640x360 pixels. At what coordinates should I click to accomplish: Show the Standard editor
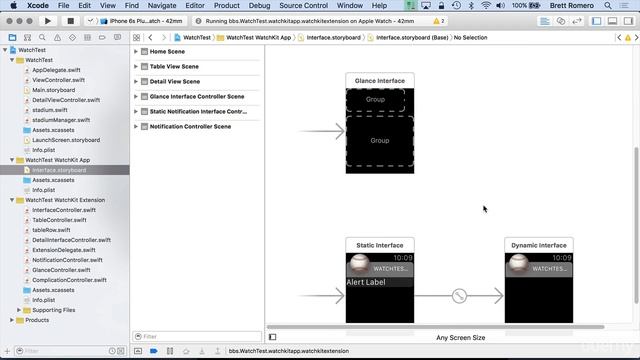[544, 21]
